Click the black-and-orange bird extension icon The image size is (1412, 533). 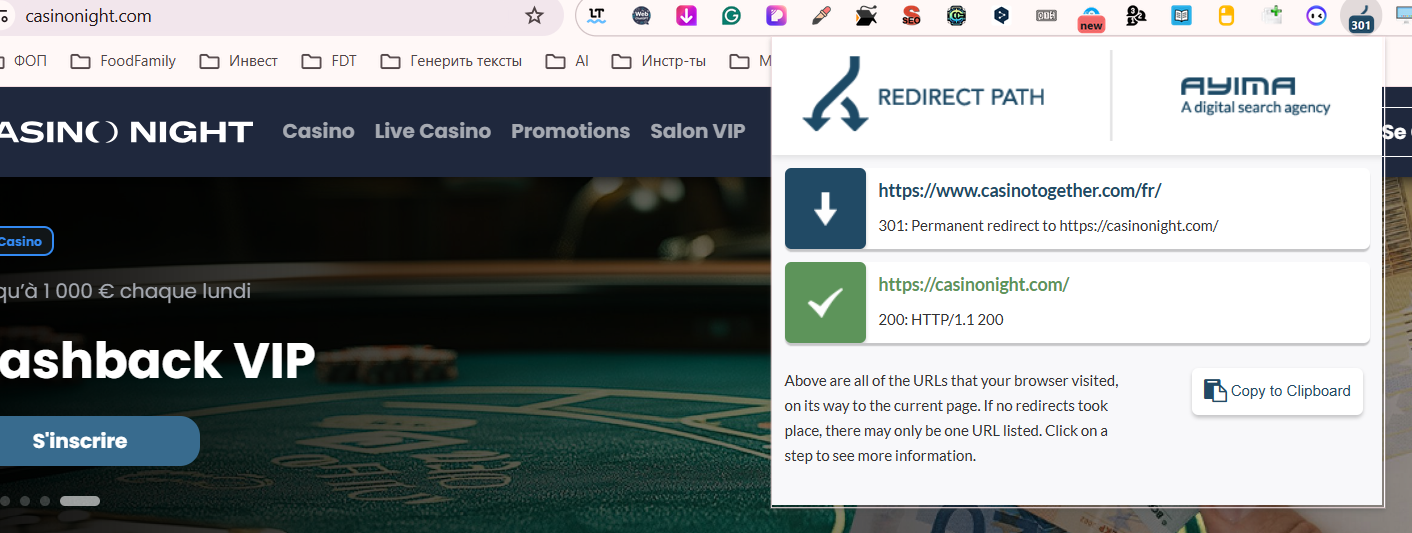coord(866,15)
